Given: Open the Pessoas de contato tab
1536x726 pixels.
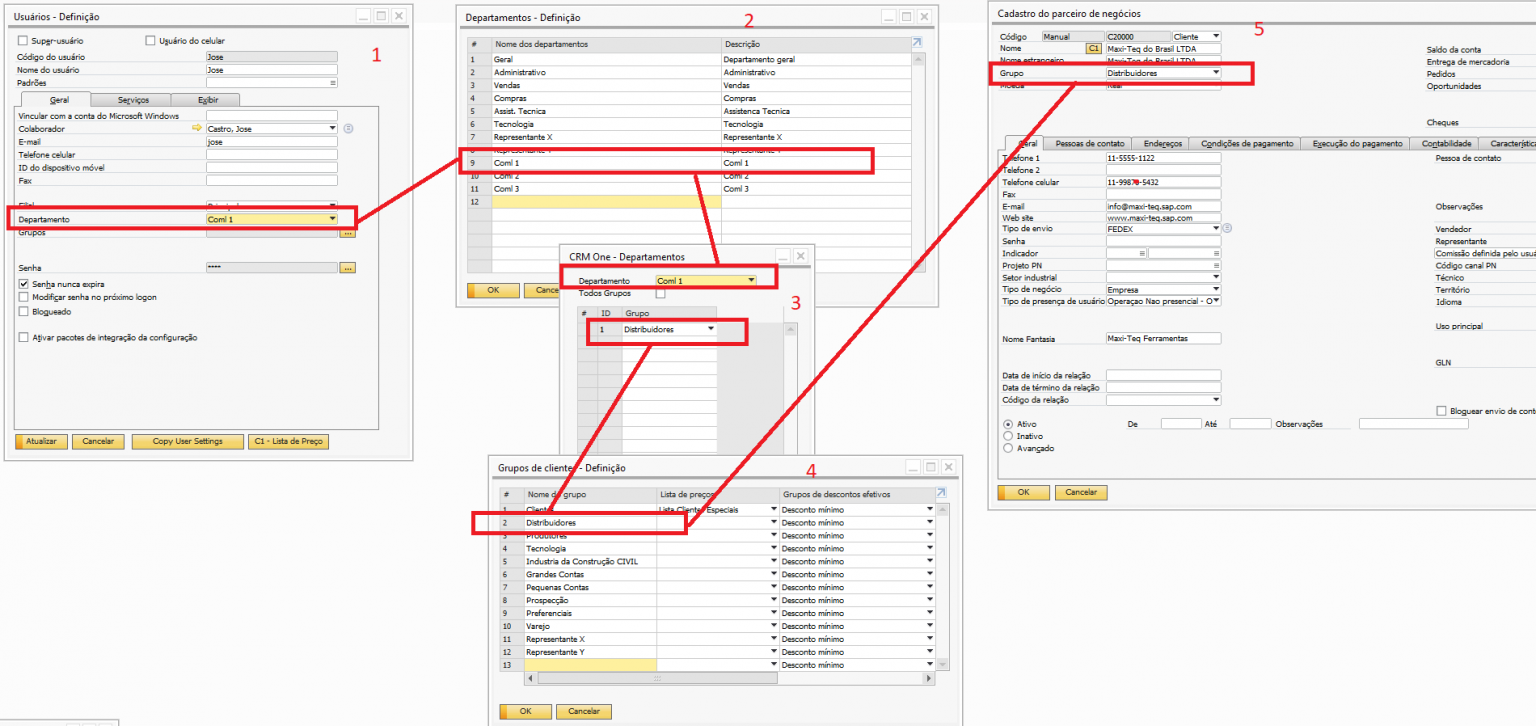Looking at the screenshot, I should [x=1090, y=144].
